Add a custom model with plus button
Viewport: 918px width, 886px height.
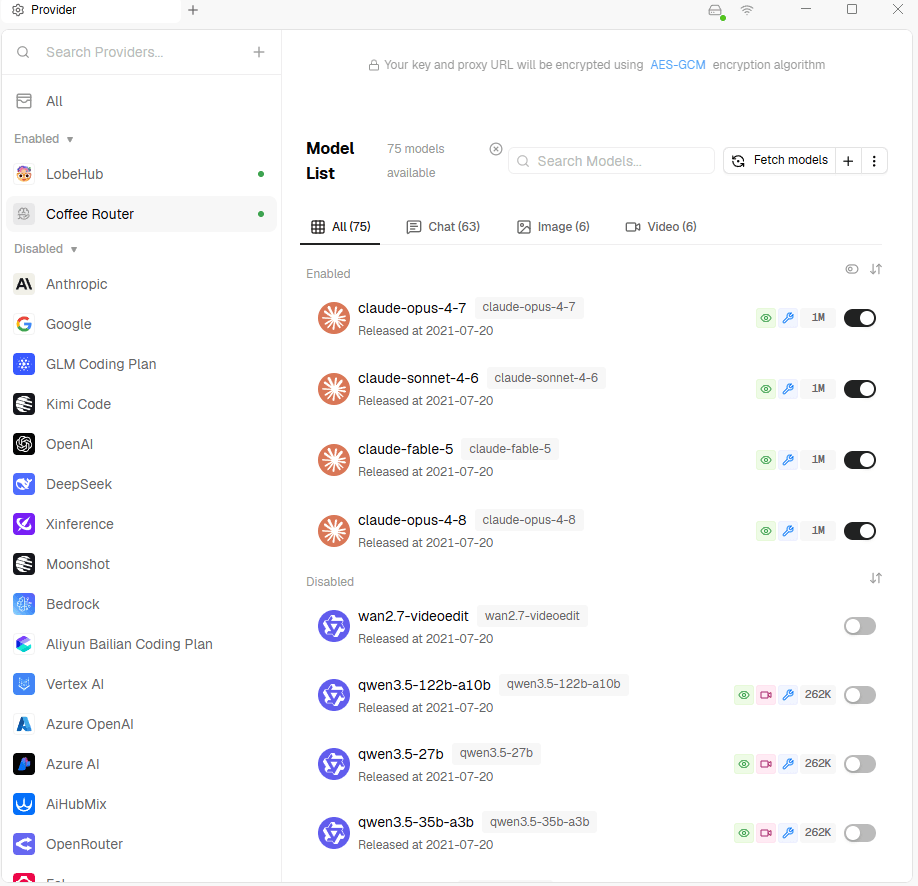pos(848,160)
